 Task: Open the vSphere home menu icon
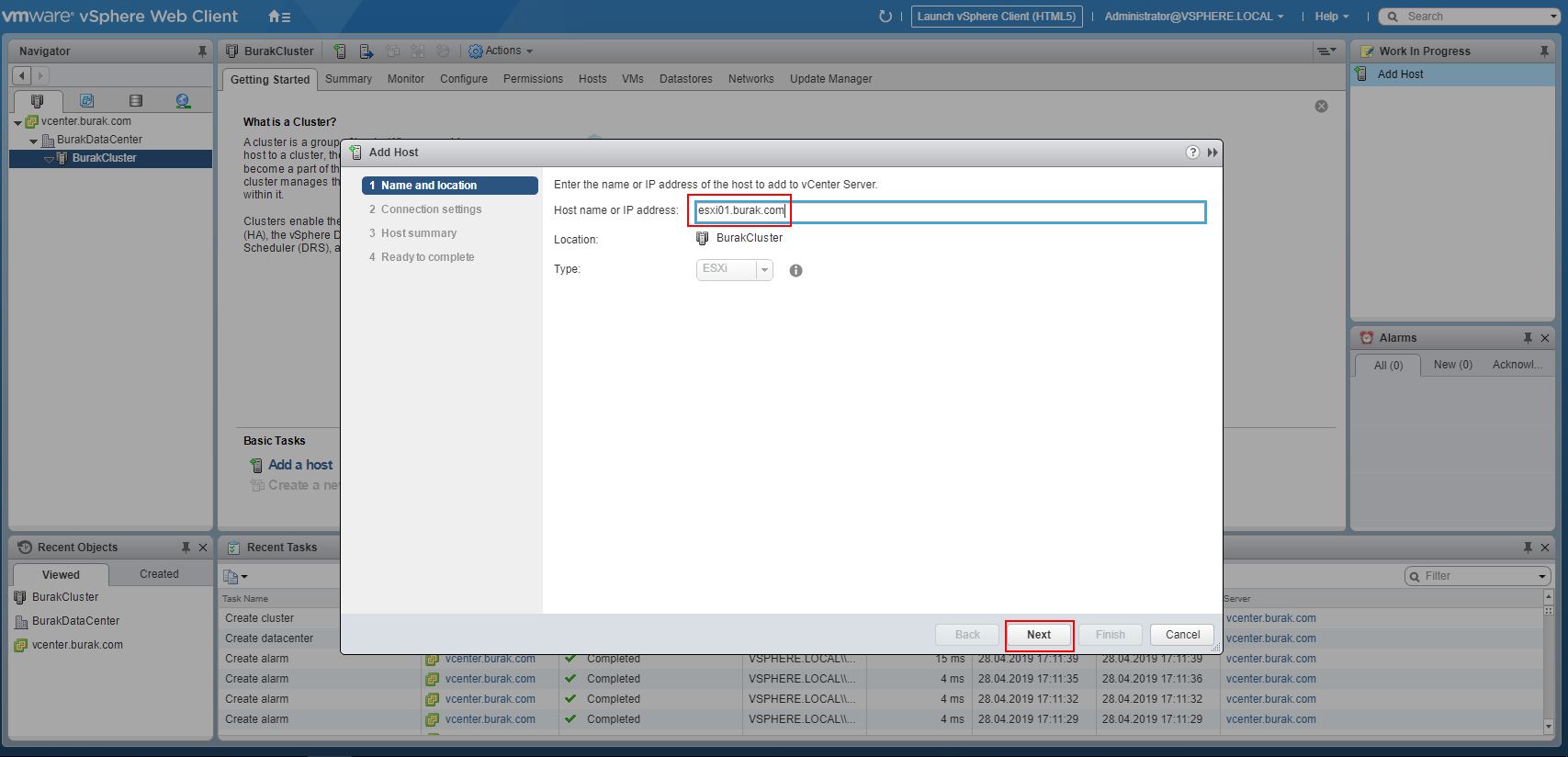click(279, 17)
